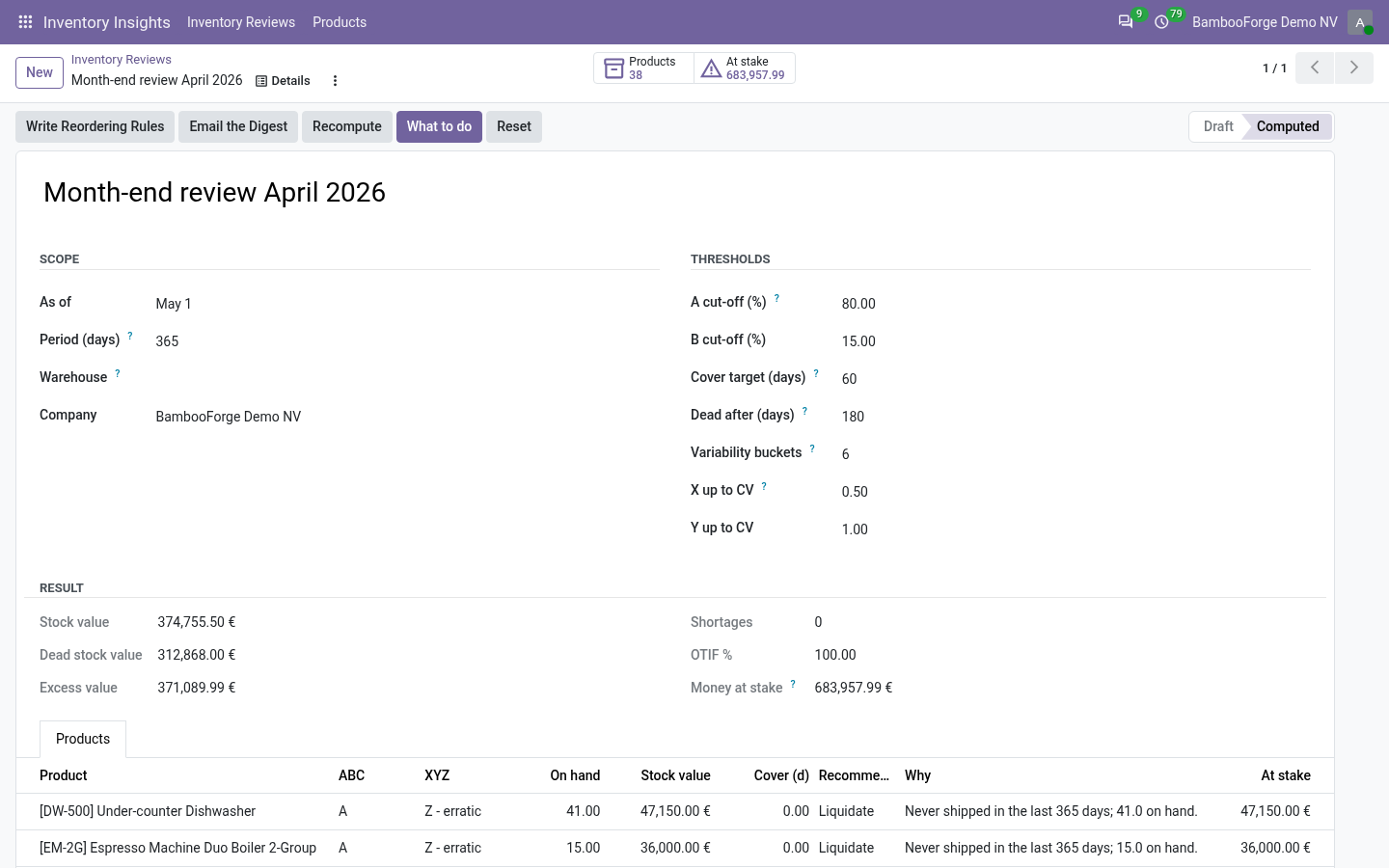Image resolution: width=1389 pixels, height=868 pixels.
Task: Open the Under-counter Dishwasher row
Action: pos(675,811)
